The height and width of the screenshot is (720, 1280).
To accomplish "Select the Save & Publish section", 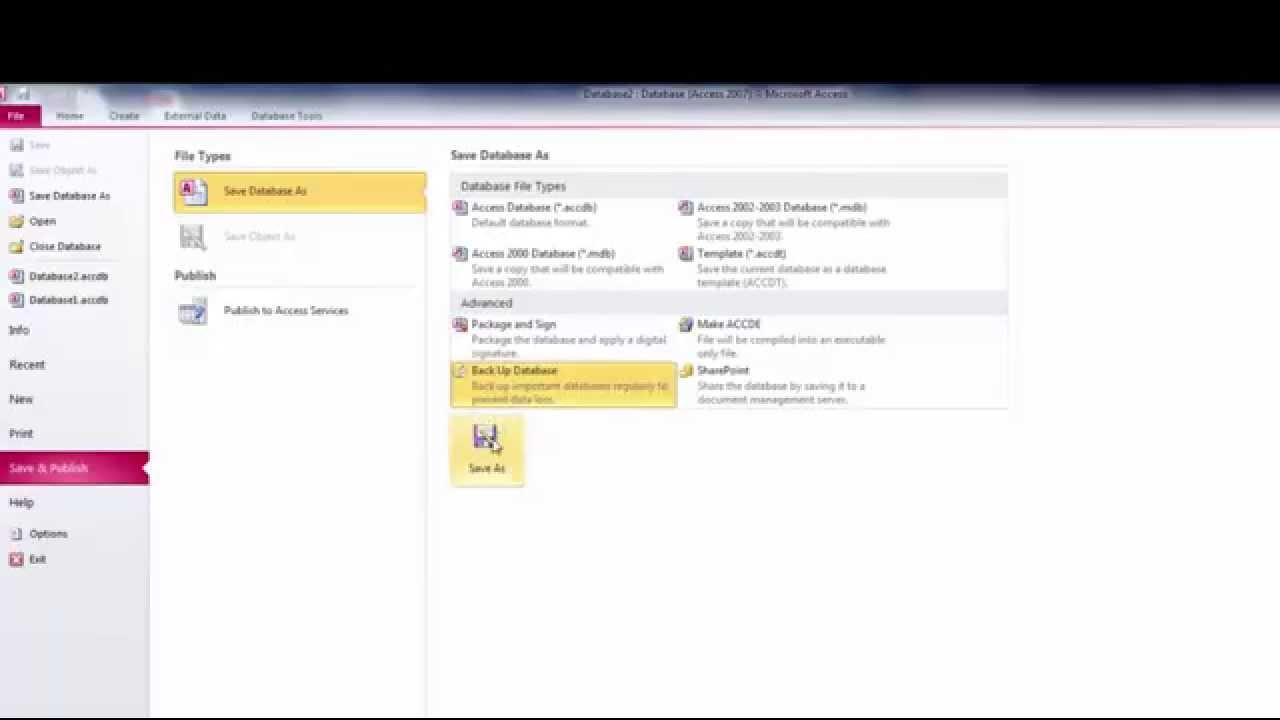I will click(x=74, y=468).
